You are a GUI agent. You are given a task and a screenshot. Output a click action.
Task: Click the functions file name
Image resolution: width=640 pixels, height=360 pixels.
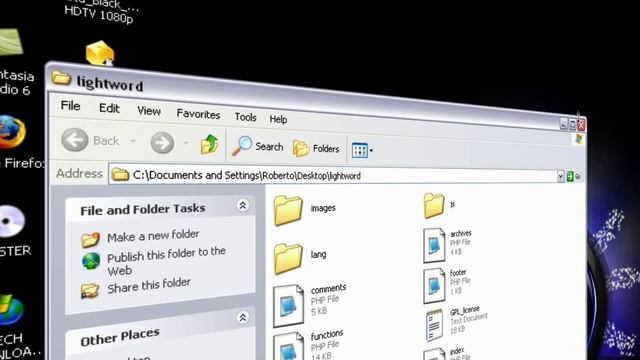tap(327, 335)
